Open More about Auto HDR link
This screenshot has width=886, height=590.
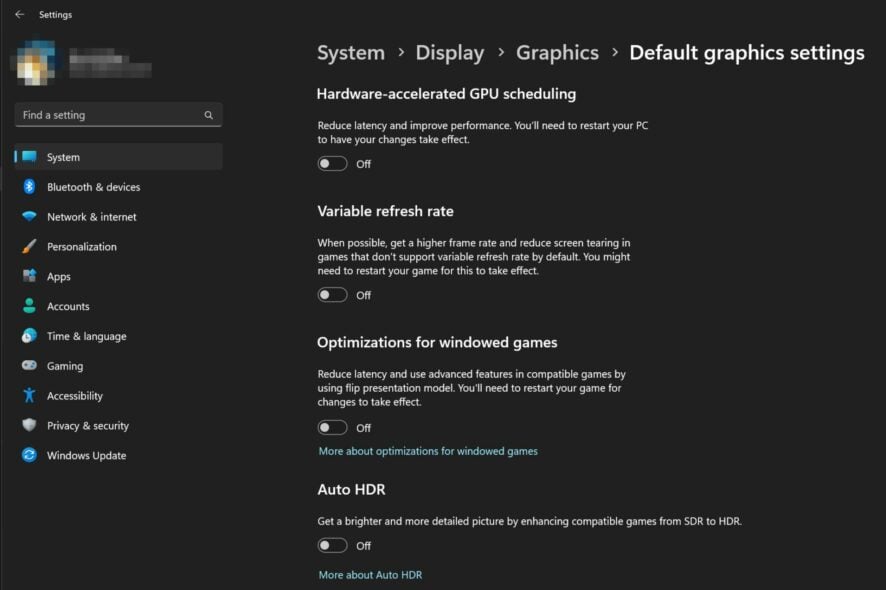pos(370,575)
